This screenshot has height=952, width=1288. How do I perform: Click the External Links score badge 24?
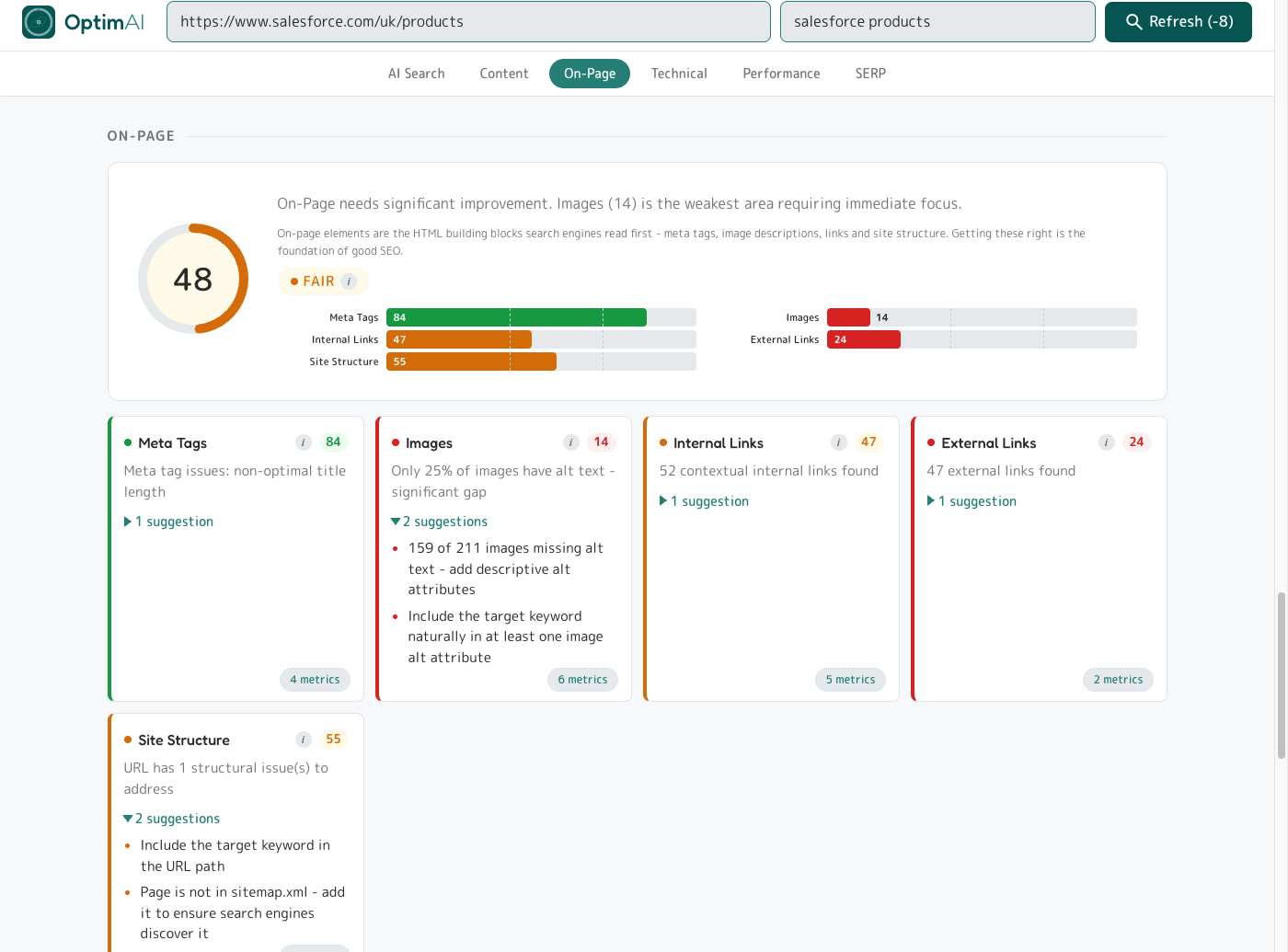pos(1136,442)
